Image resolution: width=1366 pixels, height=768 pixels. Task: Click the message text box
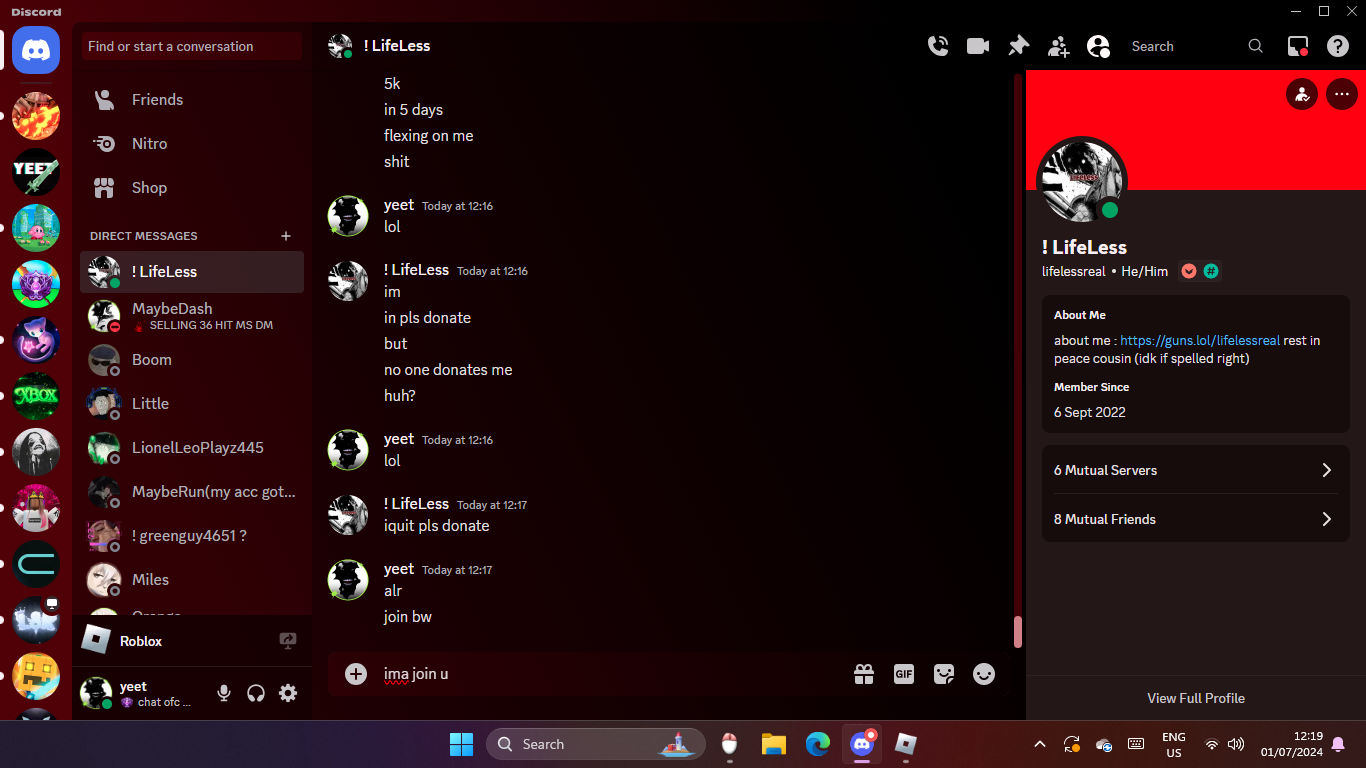(x=610, y=674)
